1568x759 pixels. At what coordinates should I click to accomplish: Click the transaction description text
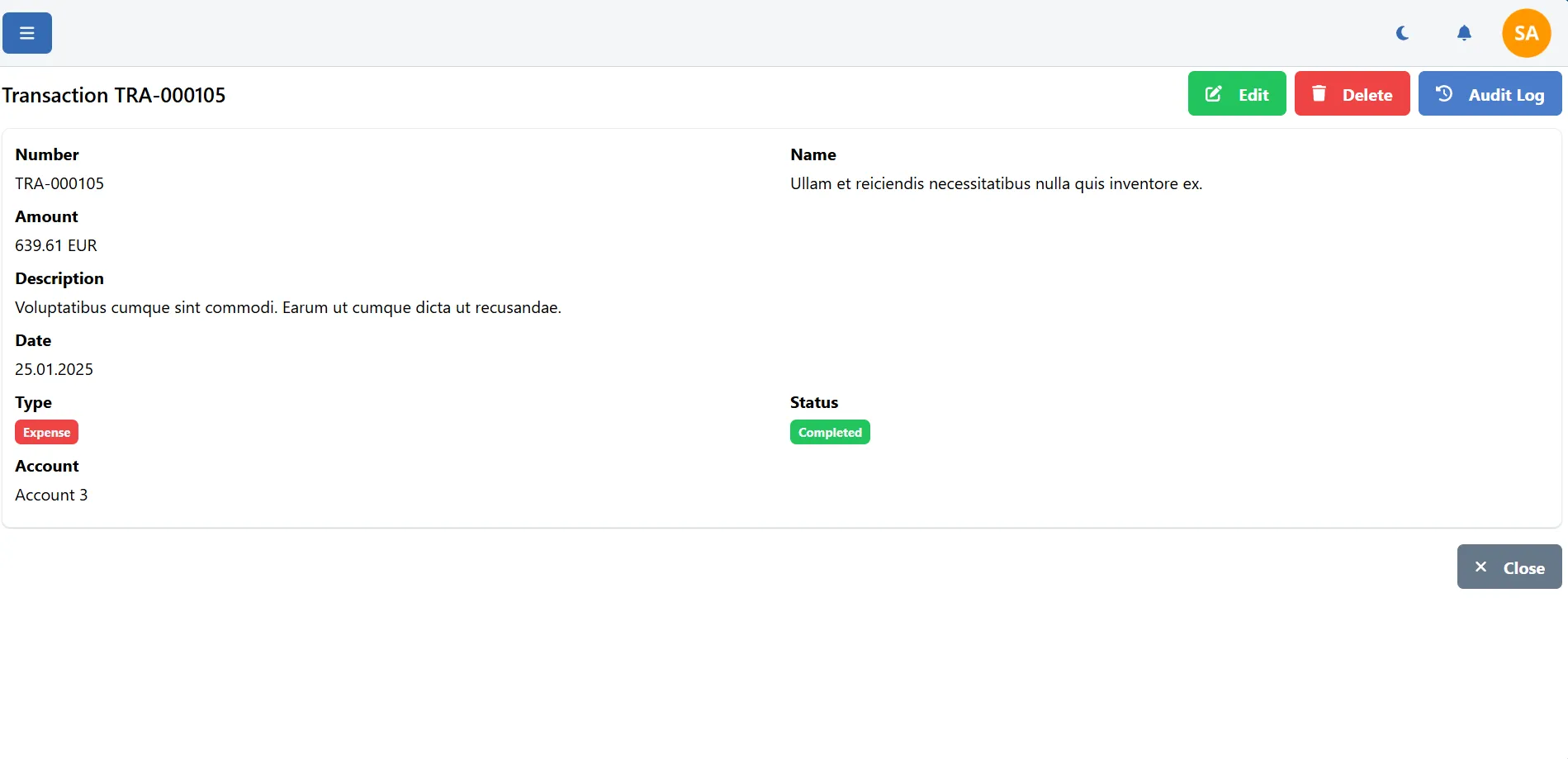click(x=287, y=306)
